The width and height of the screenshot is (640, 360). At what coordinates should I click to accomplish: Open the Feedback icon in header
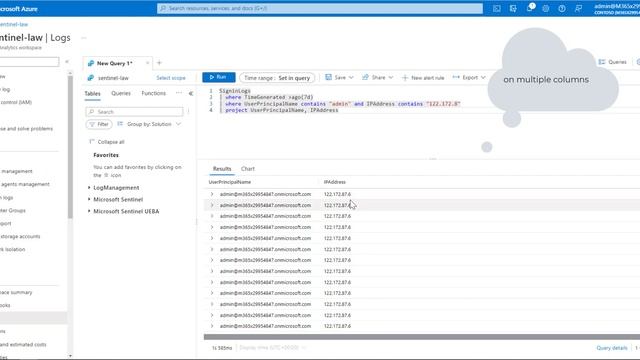click(x=578, y=8)
